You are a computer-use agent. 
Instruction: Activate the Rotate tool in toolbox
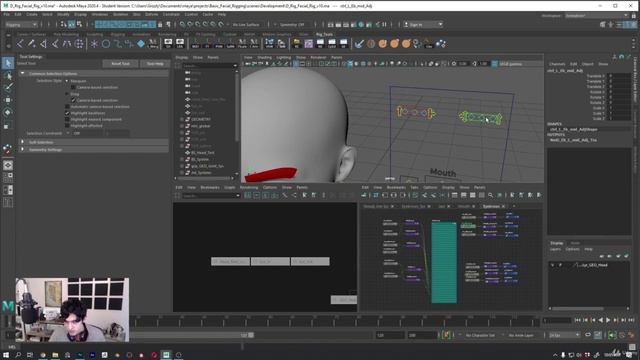click(x=8, y=112)
